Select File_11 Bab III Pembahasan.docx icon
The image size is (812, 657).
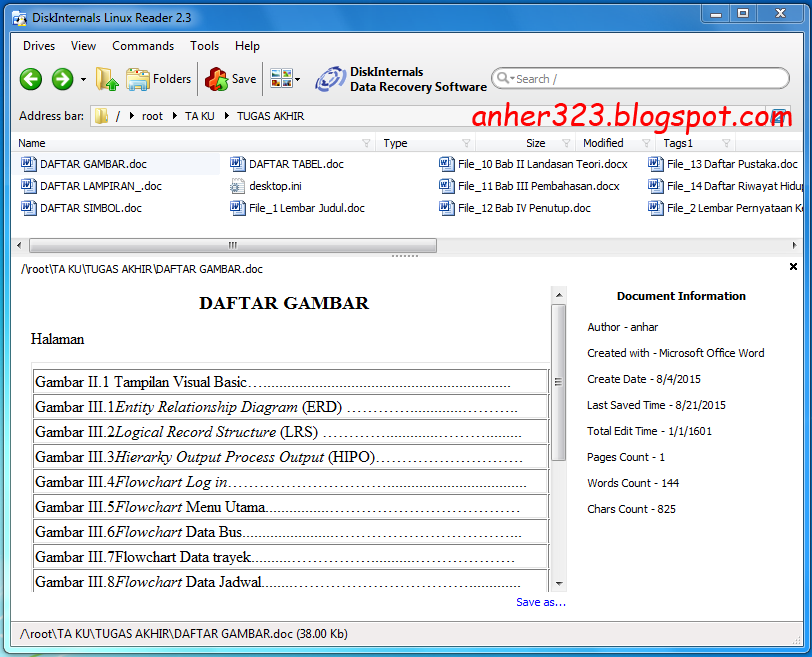[446, 186]
